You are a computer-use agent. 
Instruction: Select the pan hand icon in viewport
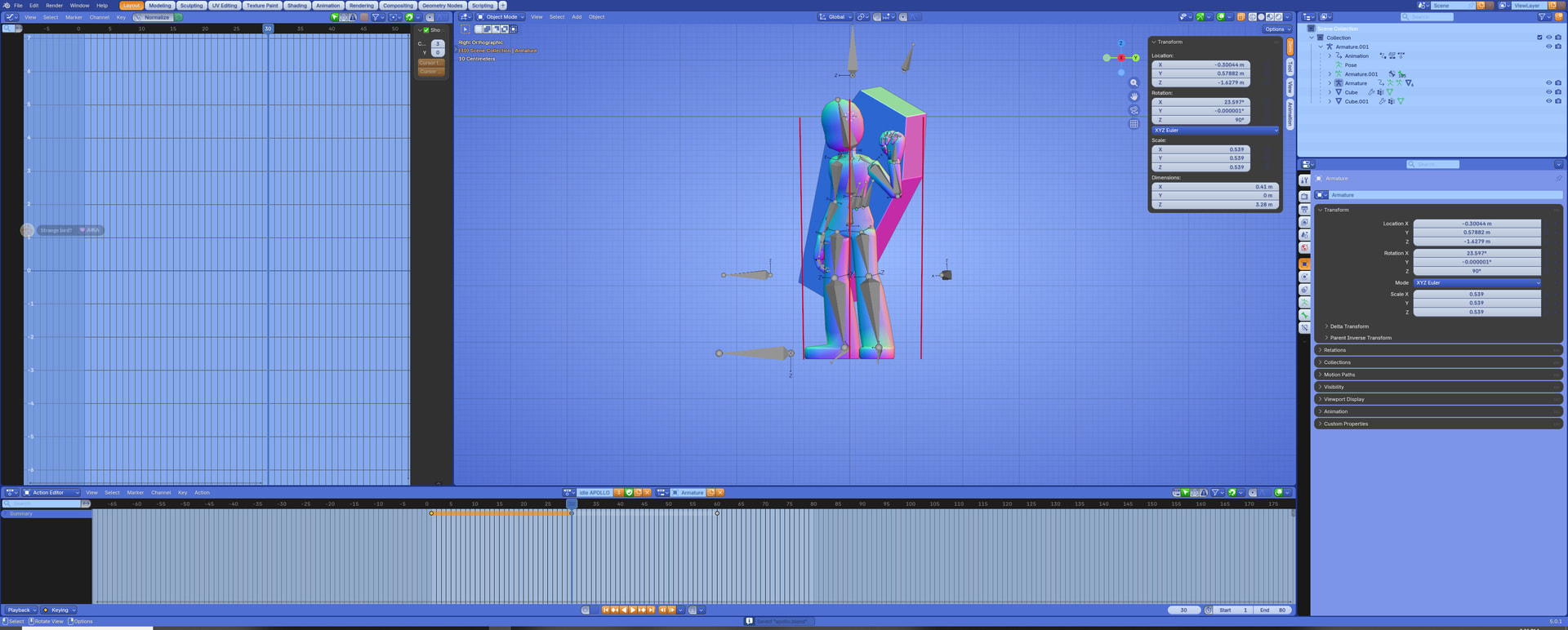1134,96
